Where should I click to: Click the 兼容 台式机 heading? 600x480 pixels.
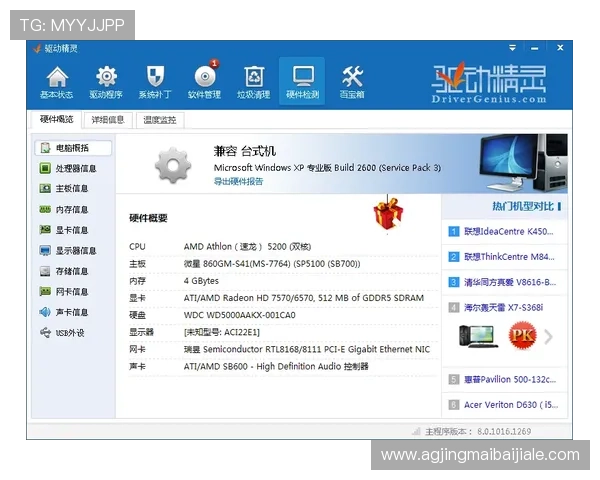click(245, 151)
